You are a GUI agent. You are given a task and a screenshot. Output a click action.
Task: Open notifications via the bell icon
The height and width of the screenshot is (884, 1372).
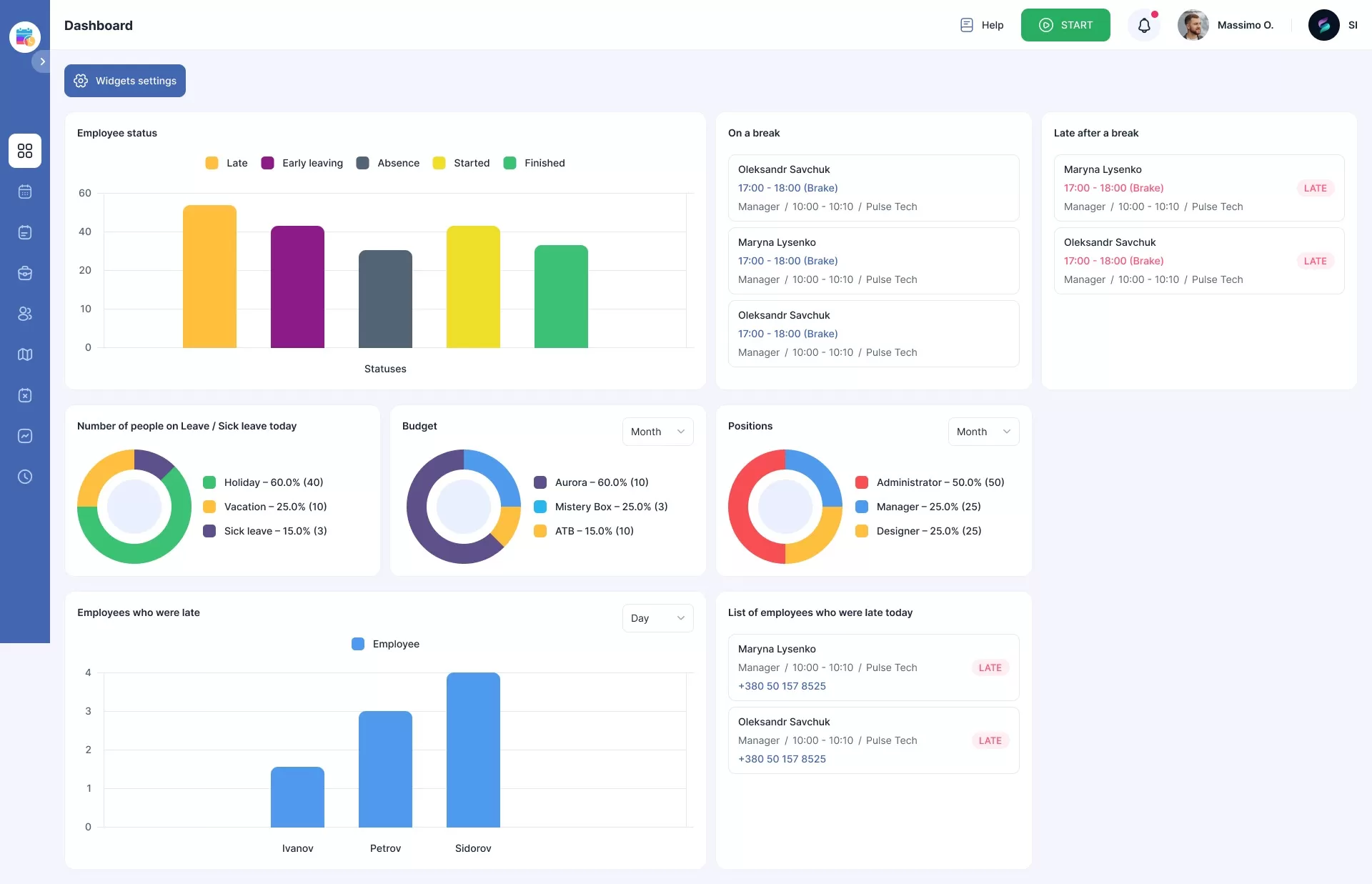tap(1144, 25)
